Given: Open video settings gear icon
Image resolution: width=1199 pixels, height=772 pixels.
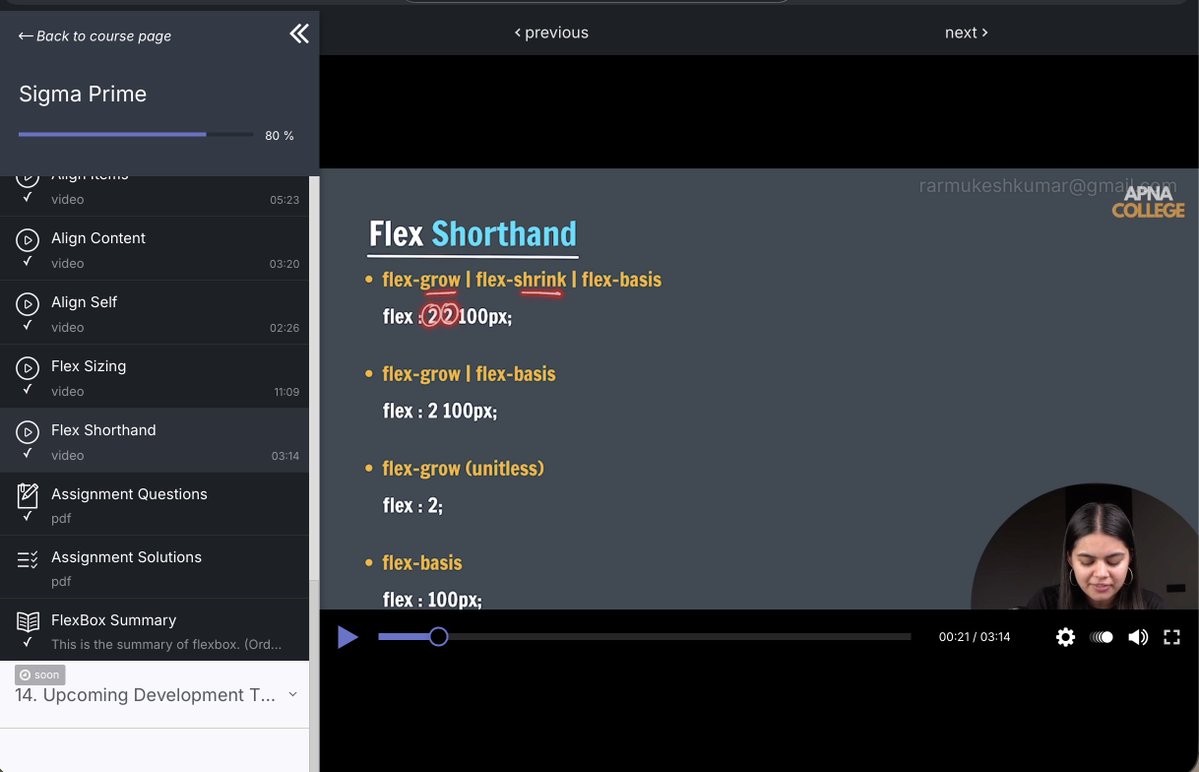Looking at the screenshot, I should click(x=1065, y=637).
